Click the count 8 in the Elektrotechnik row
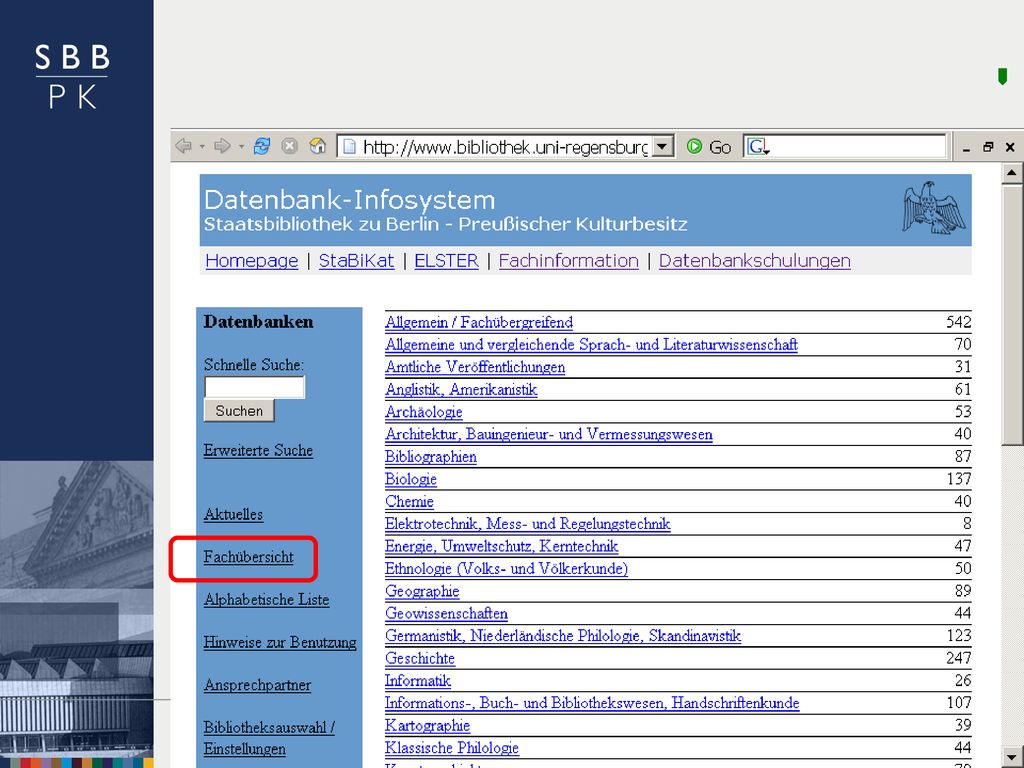Image resolution: width=1024 pixels, height=768 pixels. pos(967,524)
